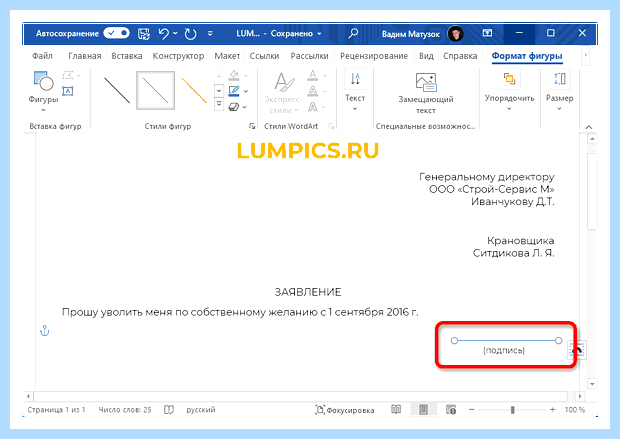Click the vertical scrollbar up arrow
Viewport: 620px width, 439px height.
592,139
